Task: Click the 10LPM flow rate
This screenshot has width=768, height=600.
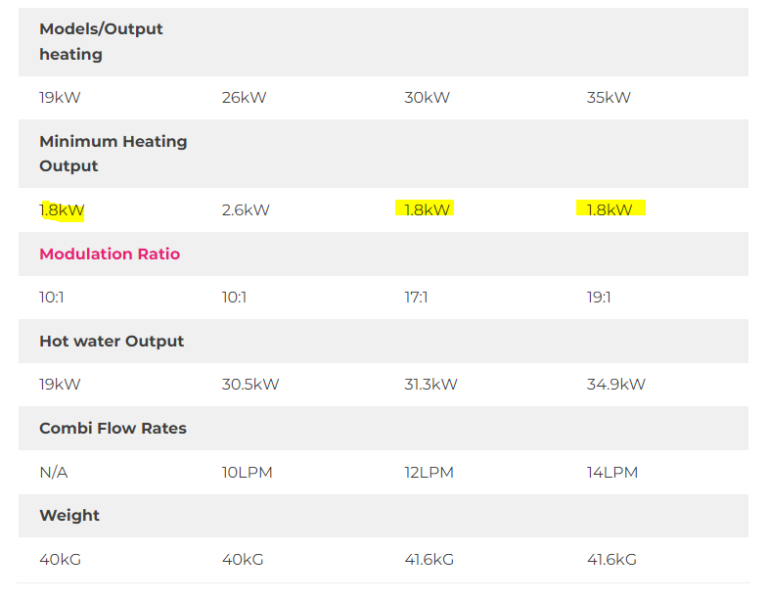Action: click(247, 472)
